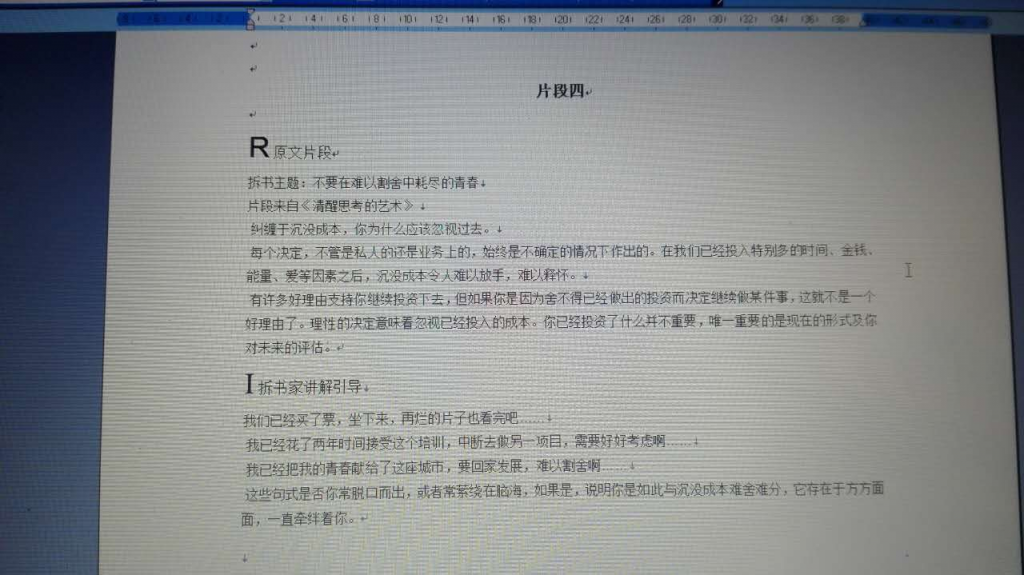Click the 原文片段 subheading text
The width and height of the screenshot is (1024, 575).
[302, 152]
